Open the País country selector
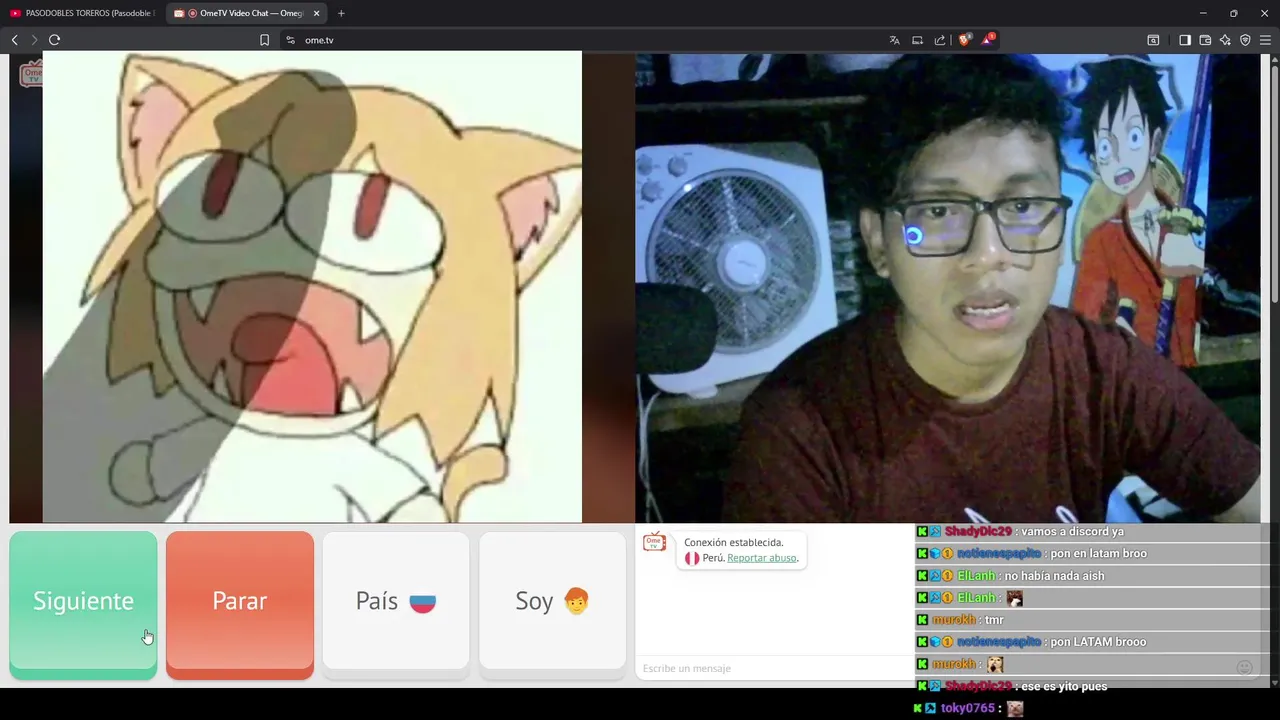 [396, 601]
